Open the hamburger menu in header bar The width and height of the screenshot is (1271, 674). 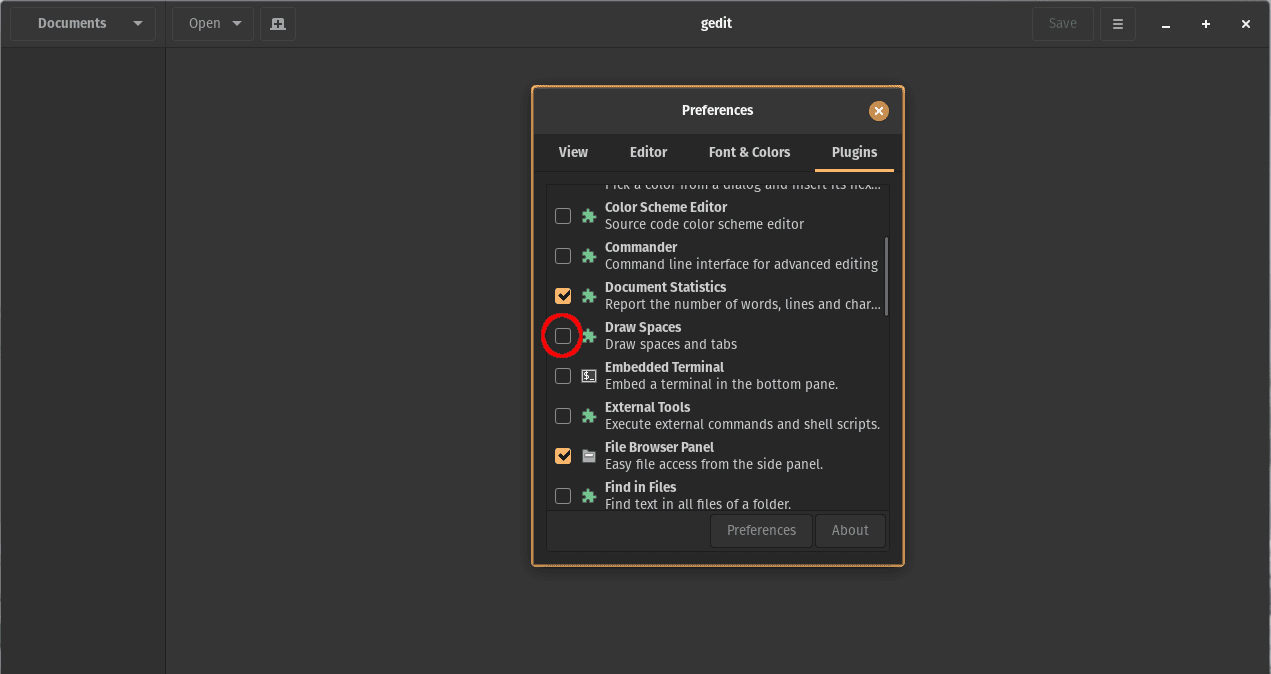point(1118,24)
